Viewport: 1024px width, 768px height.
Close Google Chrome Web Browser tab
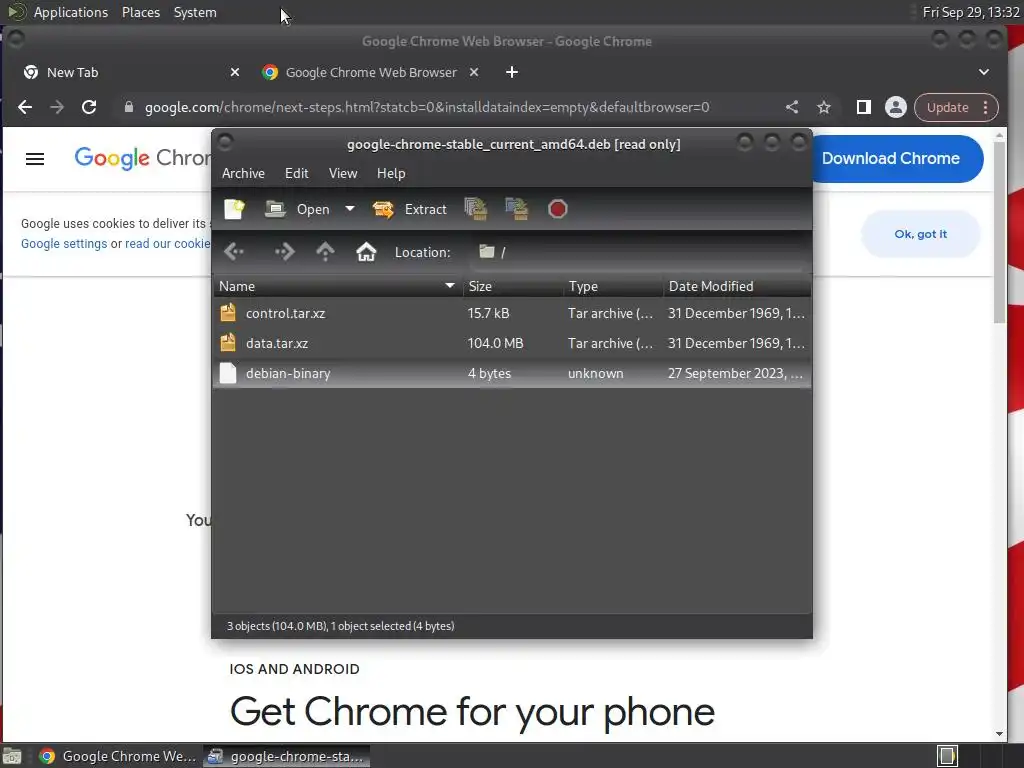pyautogui.click(x=474, y=72)
